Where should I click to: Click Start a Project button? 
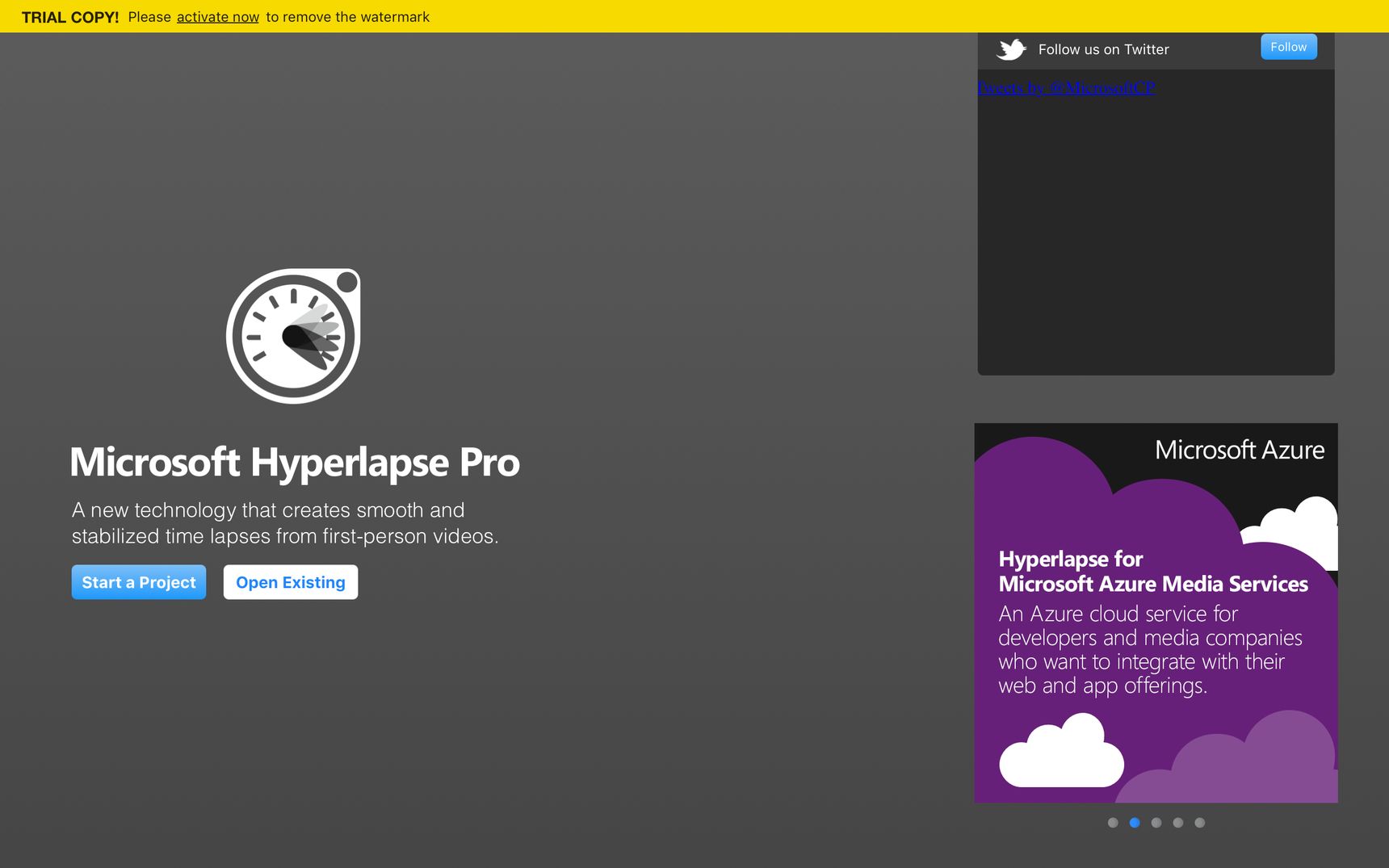[x=139, y=582]
